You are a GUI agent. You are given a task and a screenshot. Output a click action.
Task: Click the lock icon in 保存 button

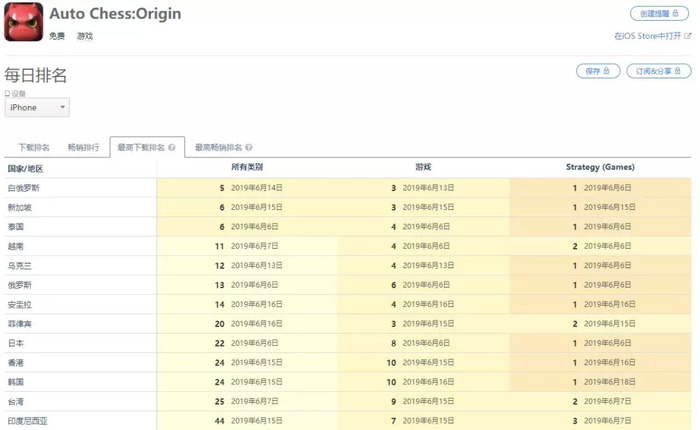tap(606, 71)
